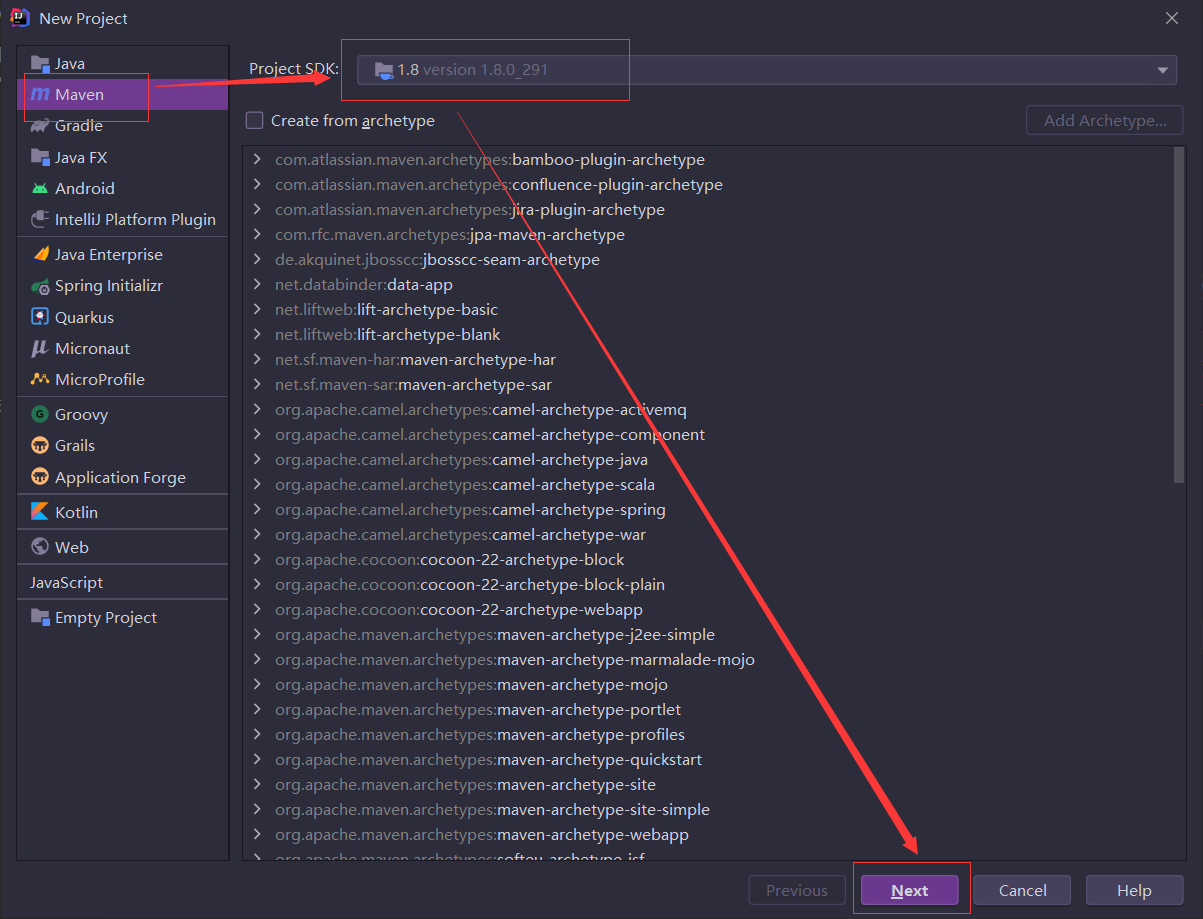Click the Kotlin logo icon

pos(40,512)
